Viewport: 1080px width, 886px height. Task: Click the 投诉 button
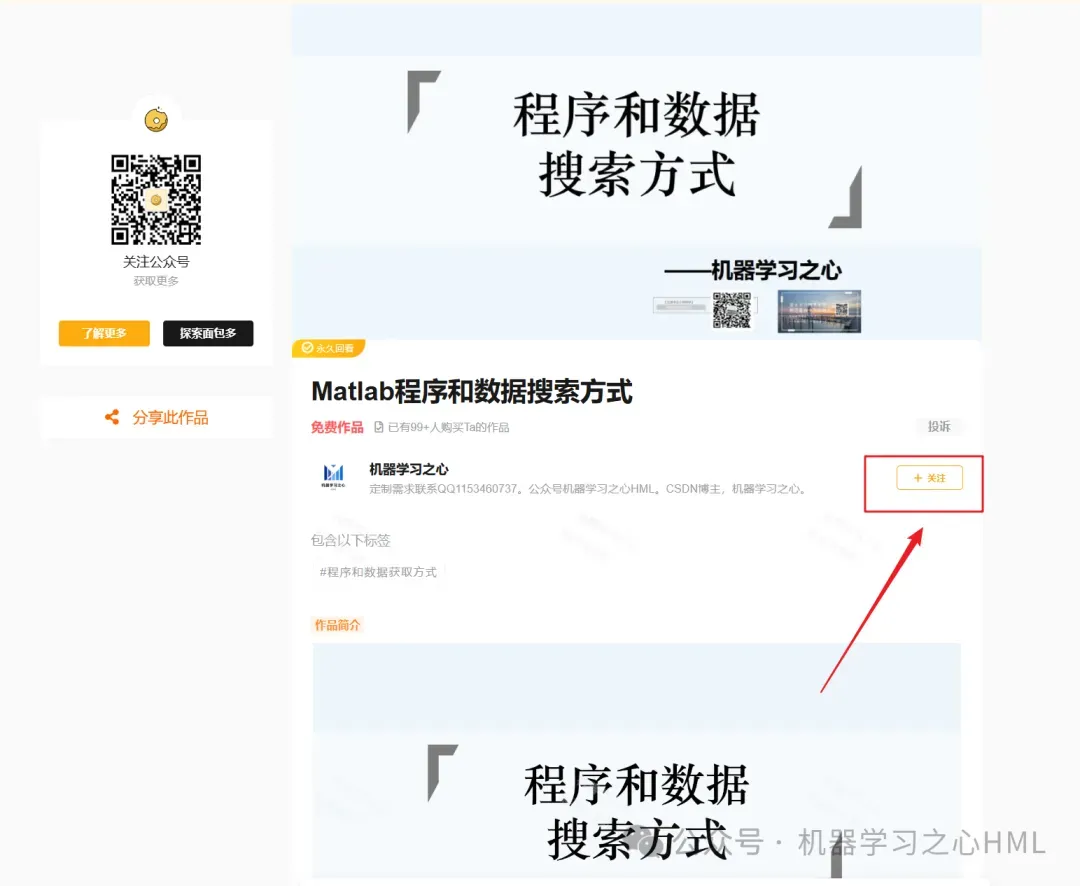point(939,426)
